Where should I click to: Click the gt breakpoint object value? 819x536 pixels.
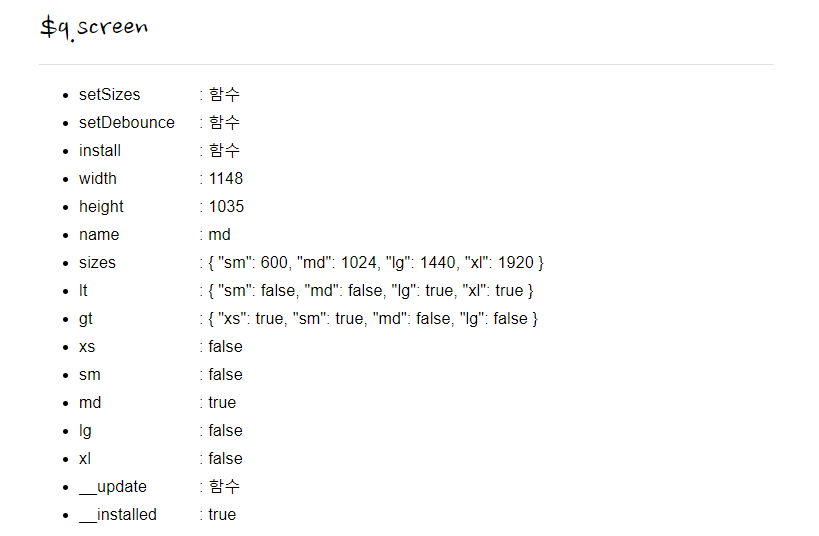[x=373, y=319]
